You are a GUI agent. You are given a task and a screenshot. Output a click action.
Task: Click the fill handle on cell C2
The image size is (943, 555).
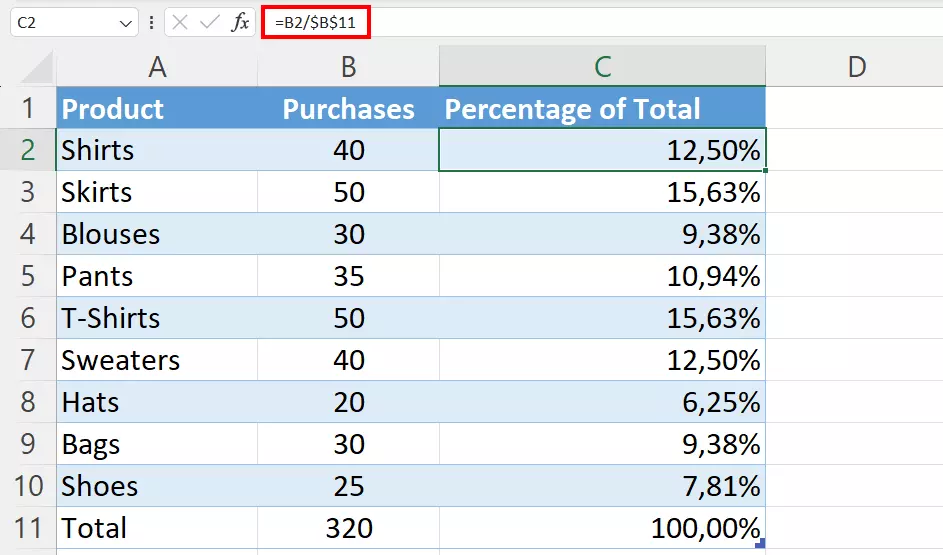tap(766, 171)
